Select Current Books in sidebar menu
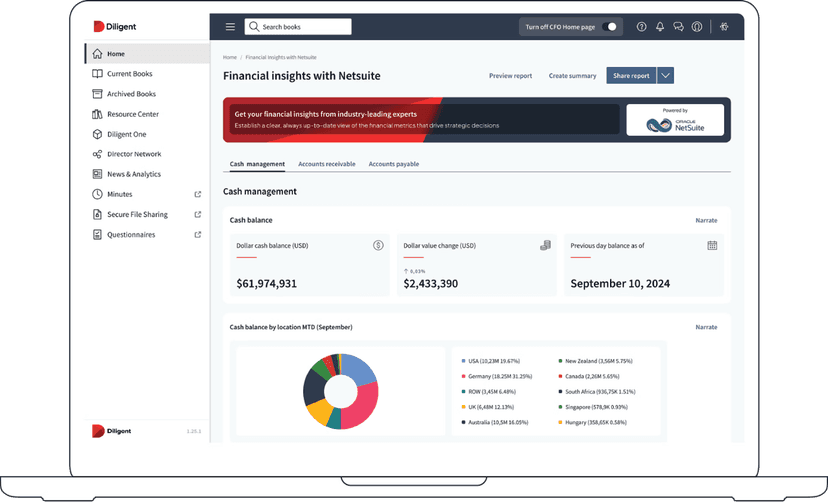 [147, 74]
